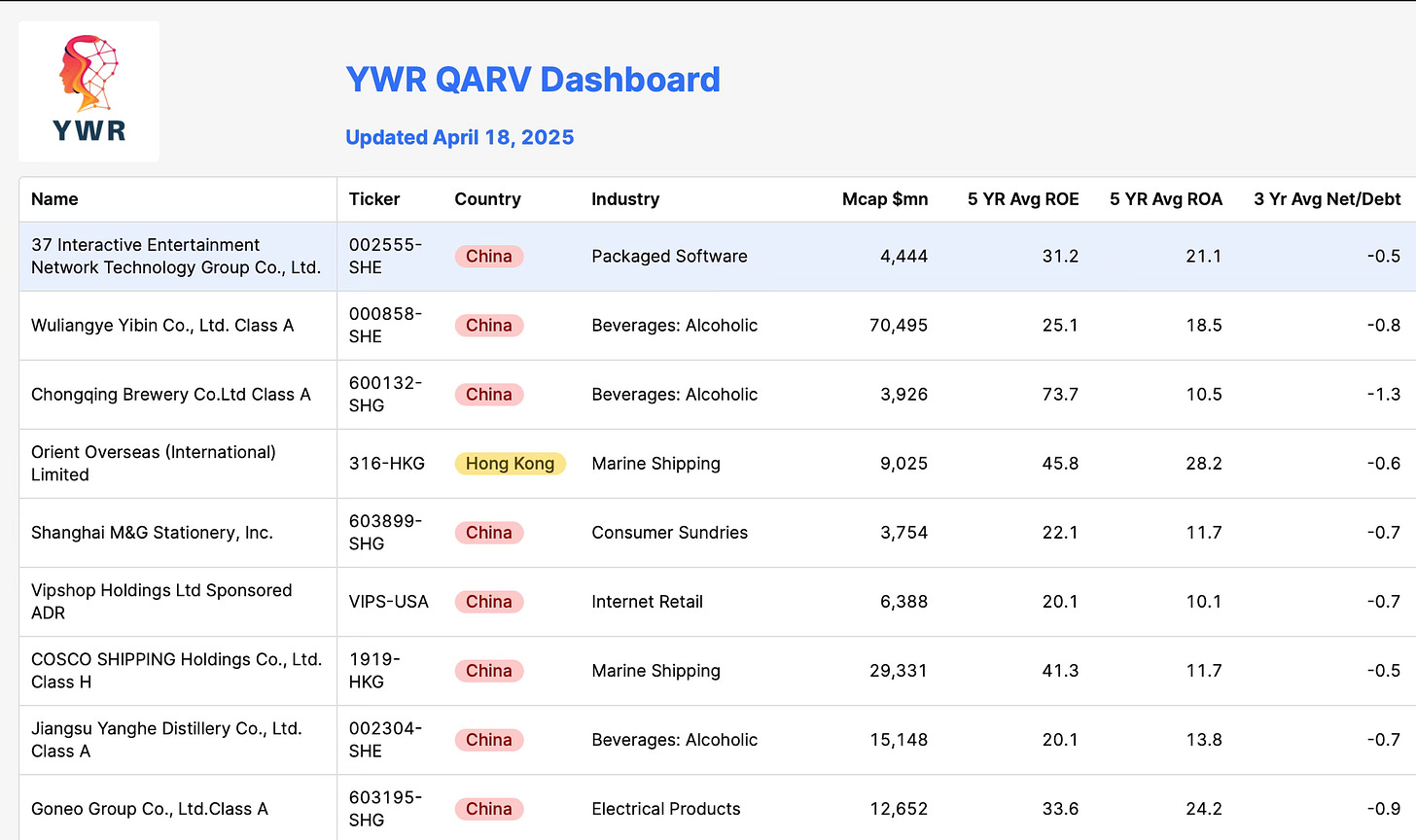Click Mcap value 70,495
The height and width of the screenshot is (840, 1416).
[899, 326]
